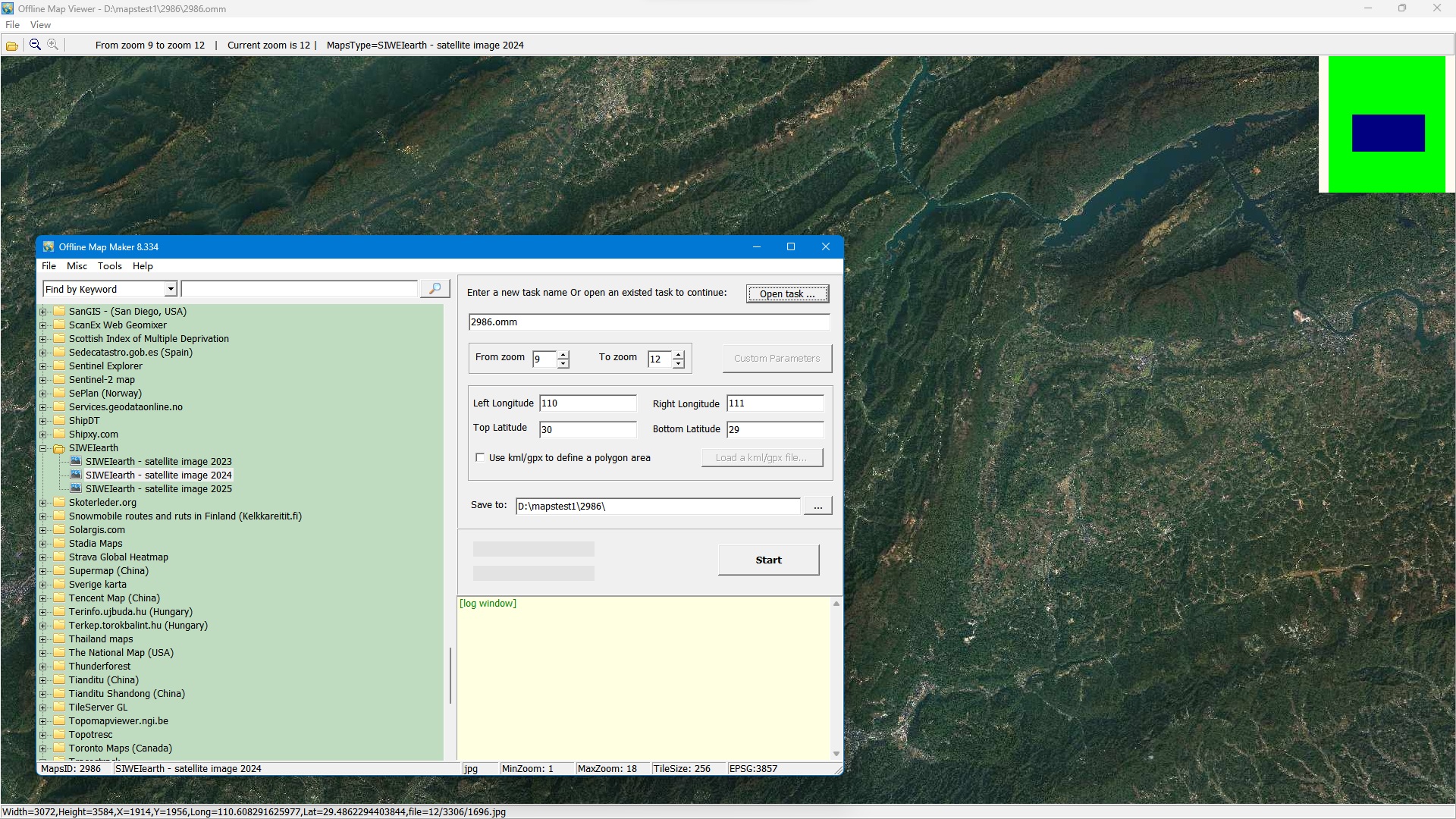Open the File menu in Offline Map Viewer
This screenshot has width=1456, height=819.
(x=12, y=25)
